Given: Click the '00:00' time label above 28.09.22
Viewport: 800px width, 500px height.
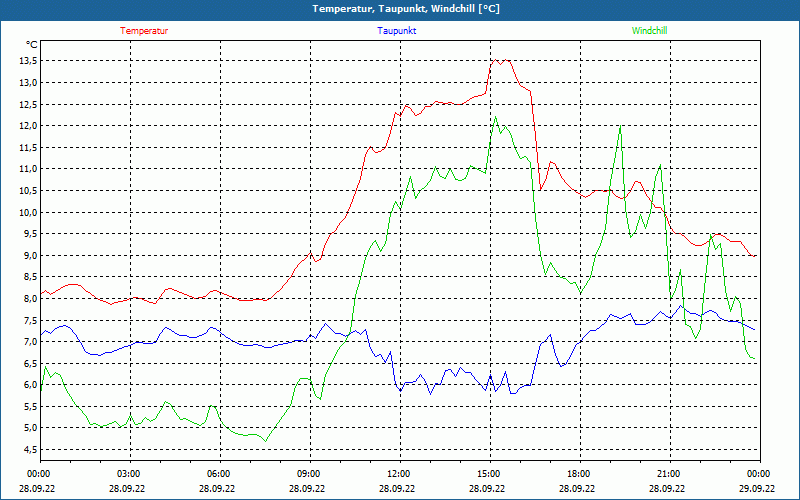Looking at the screenshot, I should click(x=40, y=473).
